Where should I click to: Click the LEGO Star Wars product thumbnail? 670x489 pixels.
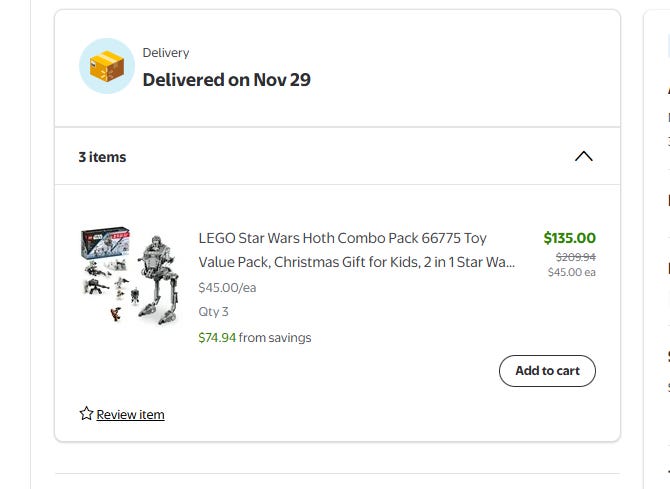pyautogui.click(x=129, y=275)
